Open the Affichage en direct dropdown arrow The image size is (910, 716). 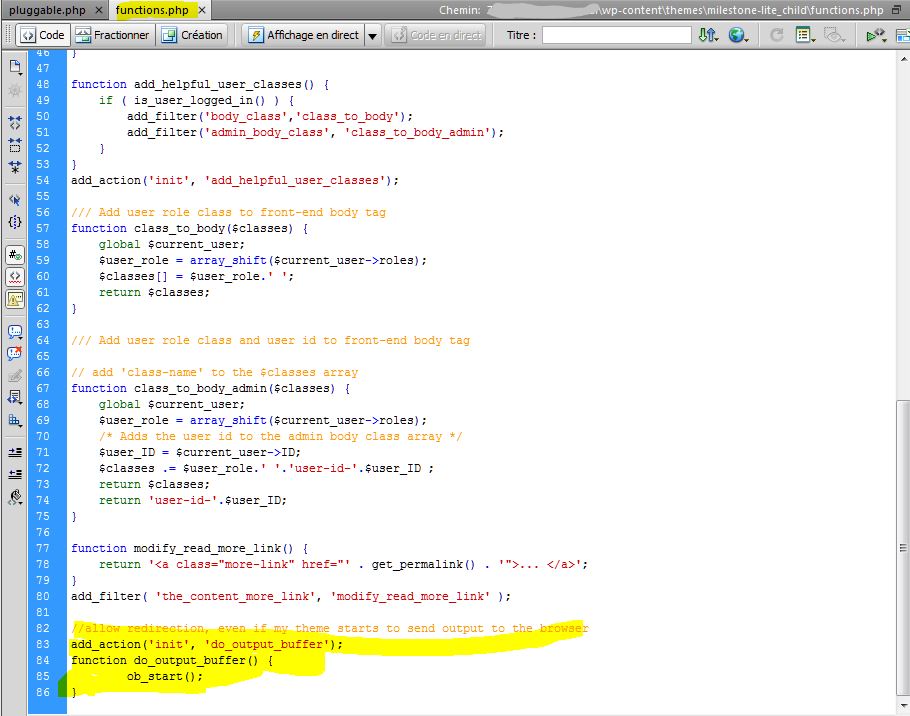[372, 35]
